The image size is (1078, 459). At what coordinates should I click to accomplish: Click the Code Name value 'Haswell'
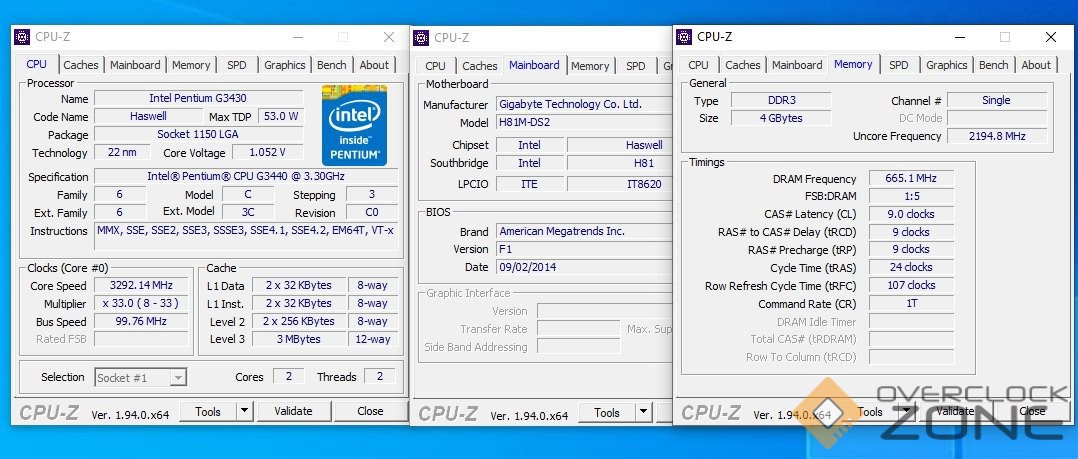click(148, 117)
